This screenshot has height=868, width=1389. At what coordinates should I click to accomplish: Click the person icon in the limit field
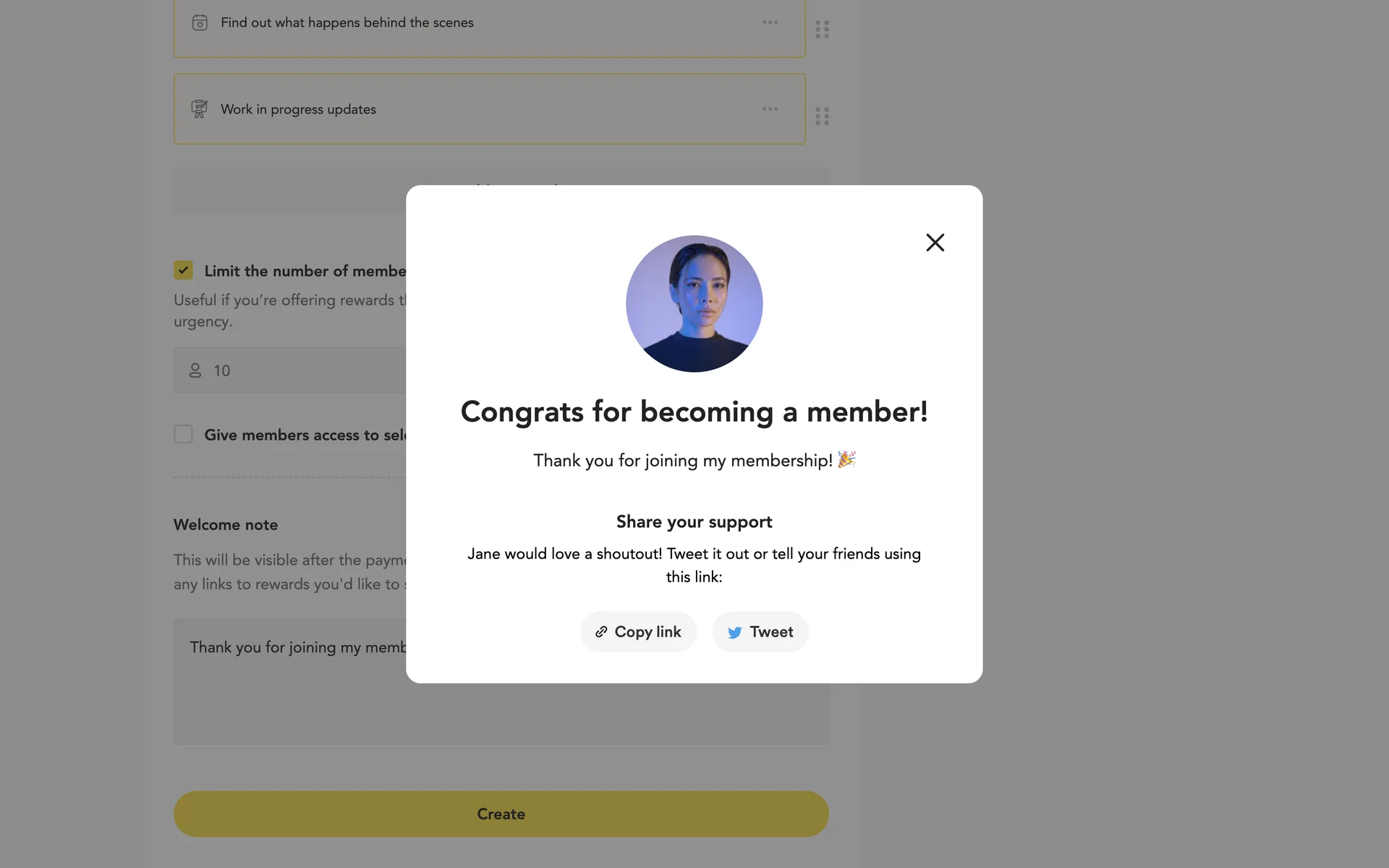[x=195, y=370]
